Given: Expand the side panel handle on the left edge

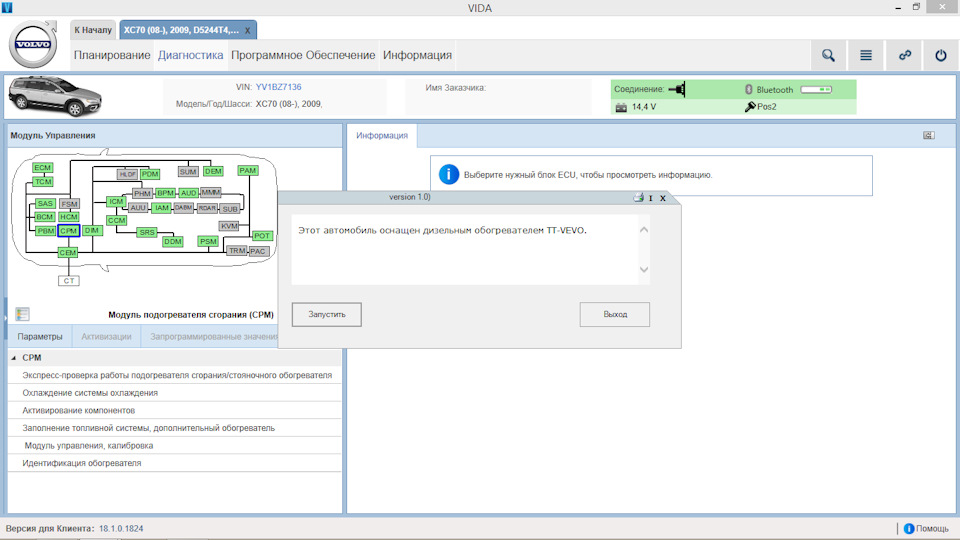Looking at the screenshot, I should [6, 318].
